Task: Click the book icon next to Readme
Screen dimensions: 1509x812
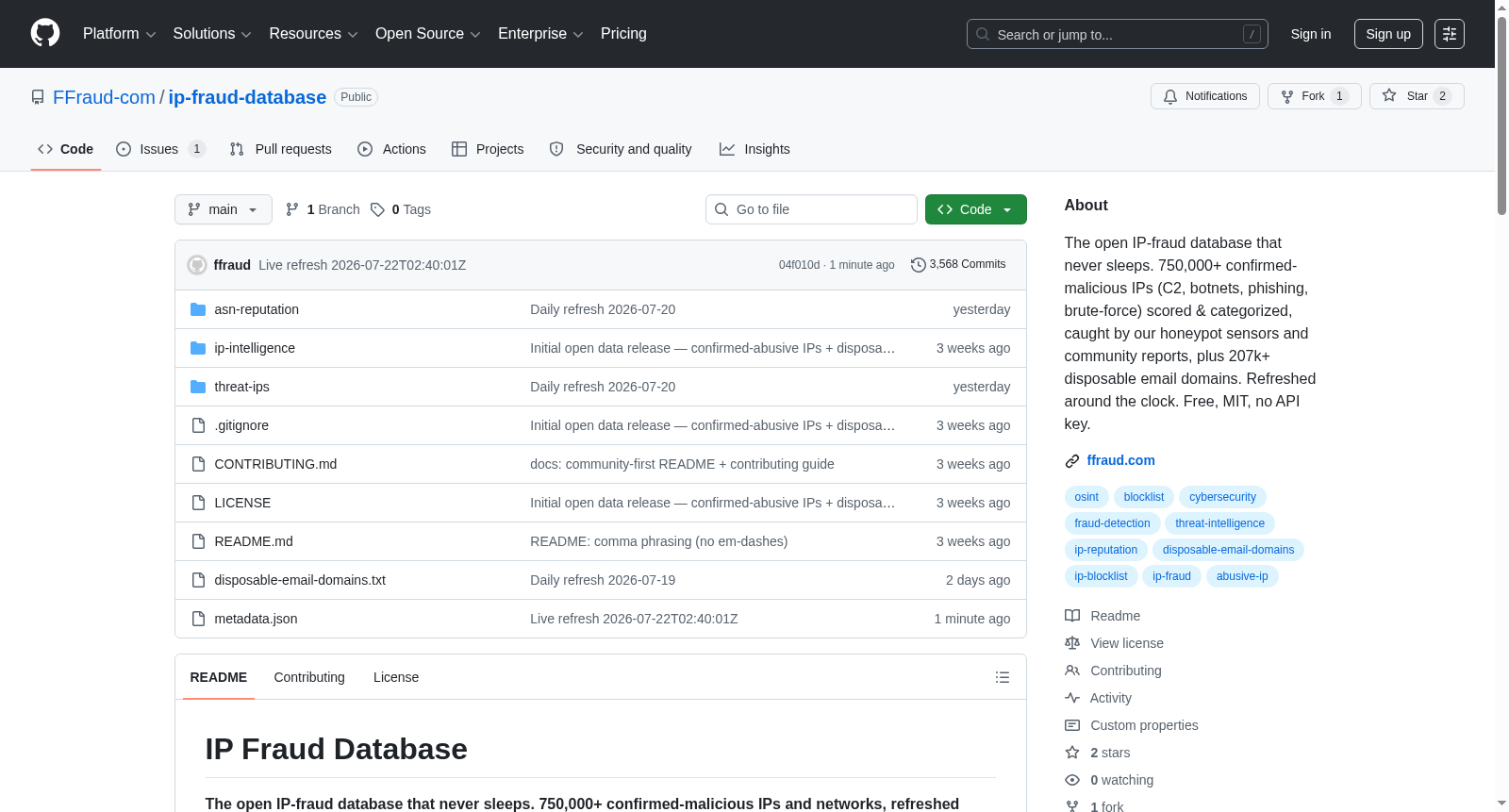Action: (x=1072, y=616)
